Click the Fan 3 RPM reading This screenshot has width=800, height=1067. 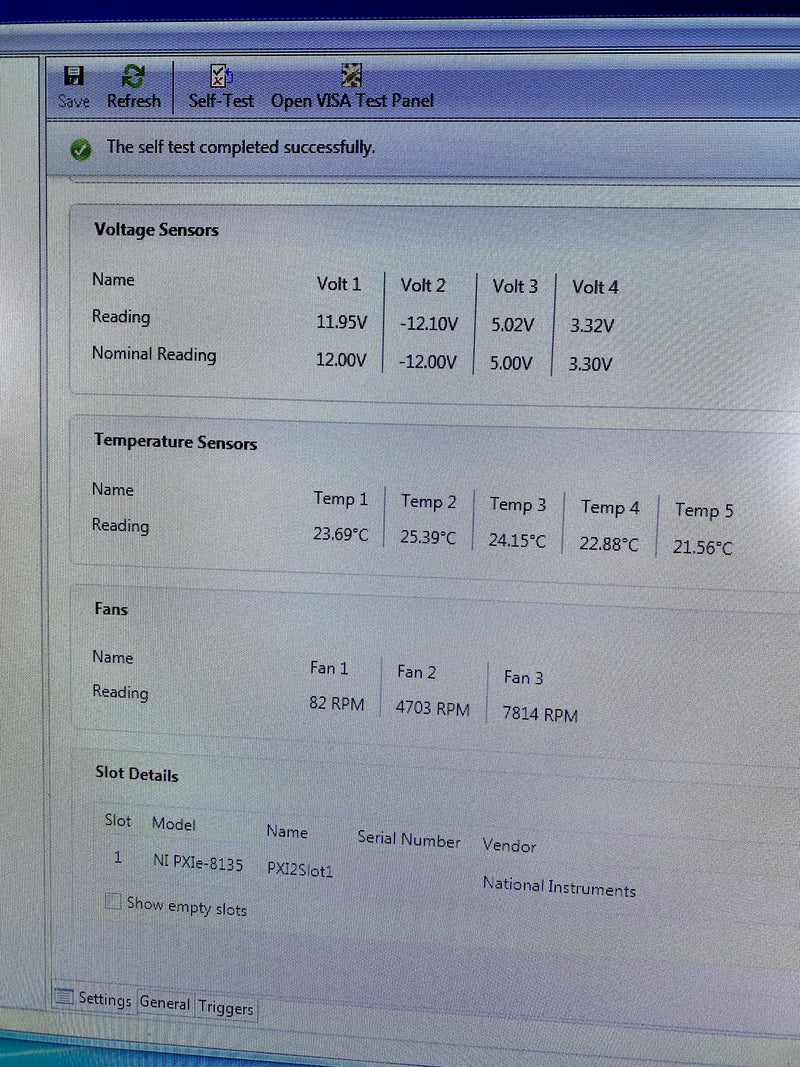tap(538, 714)
